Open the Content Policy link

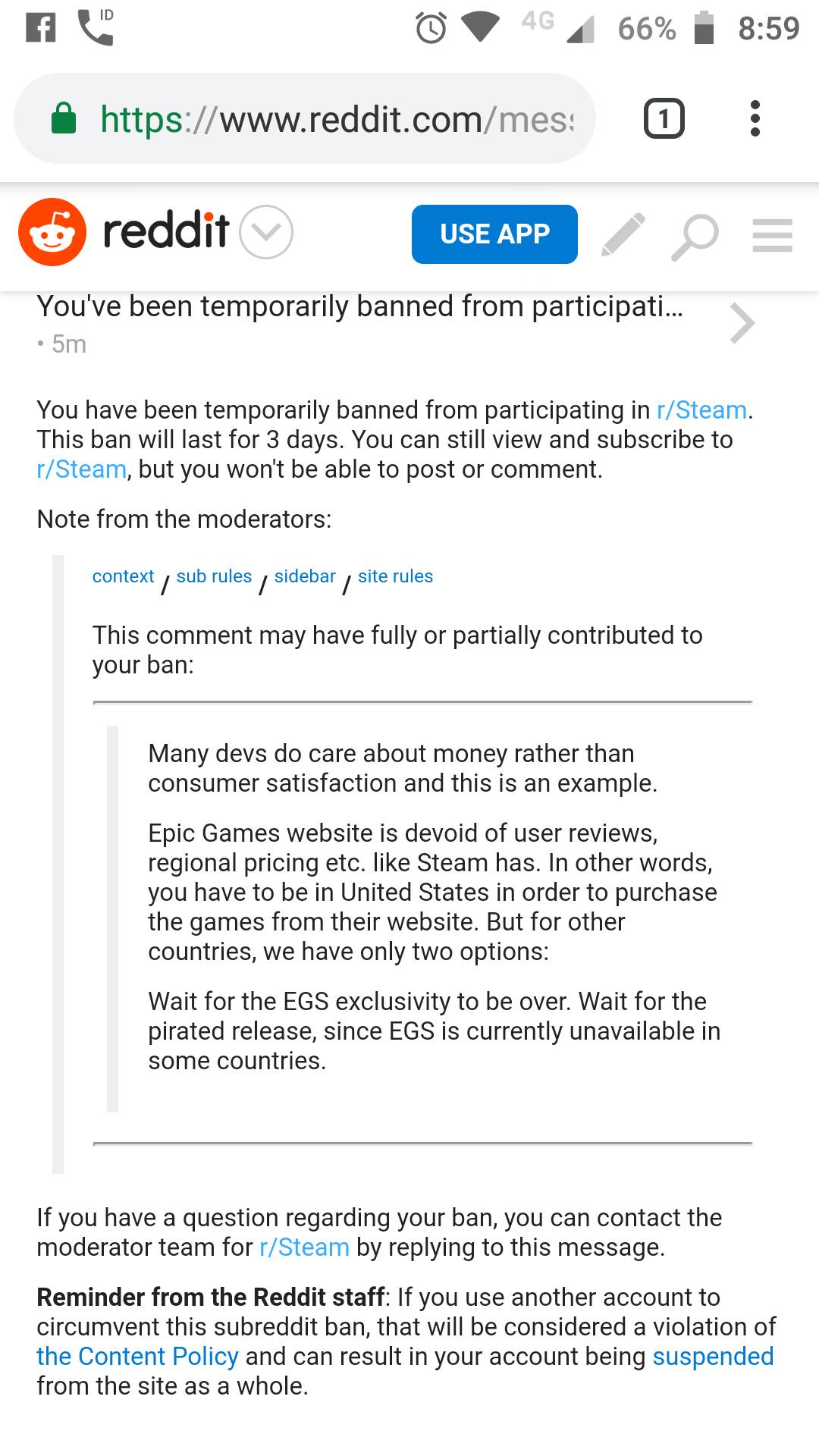[x=138, y=1357]
